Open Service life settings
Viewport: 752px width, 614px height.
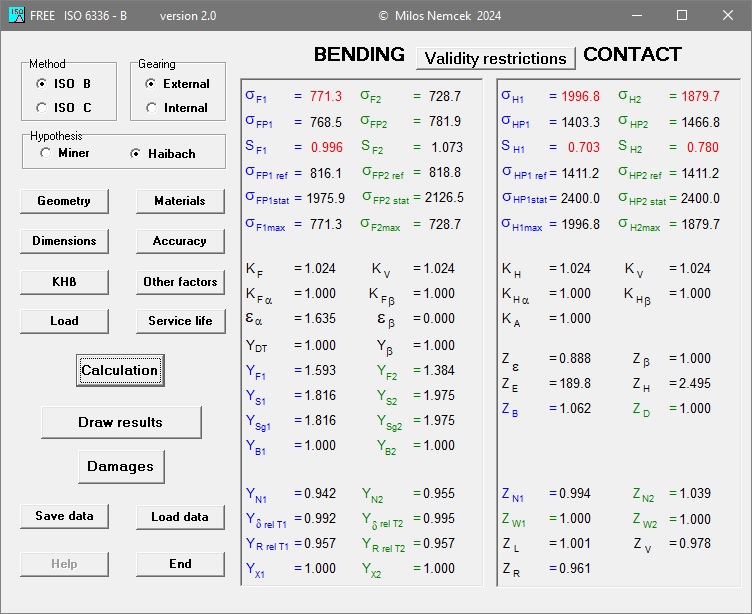180,321
